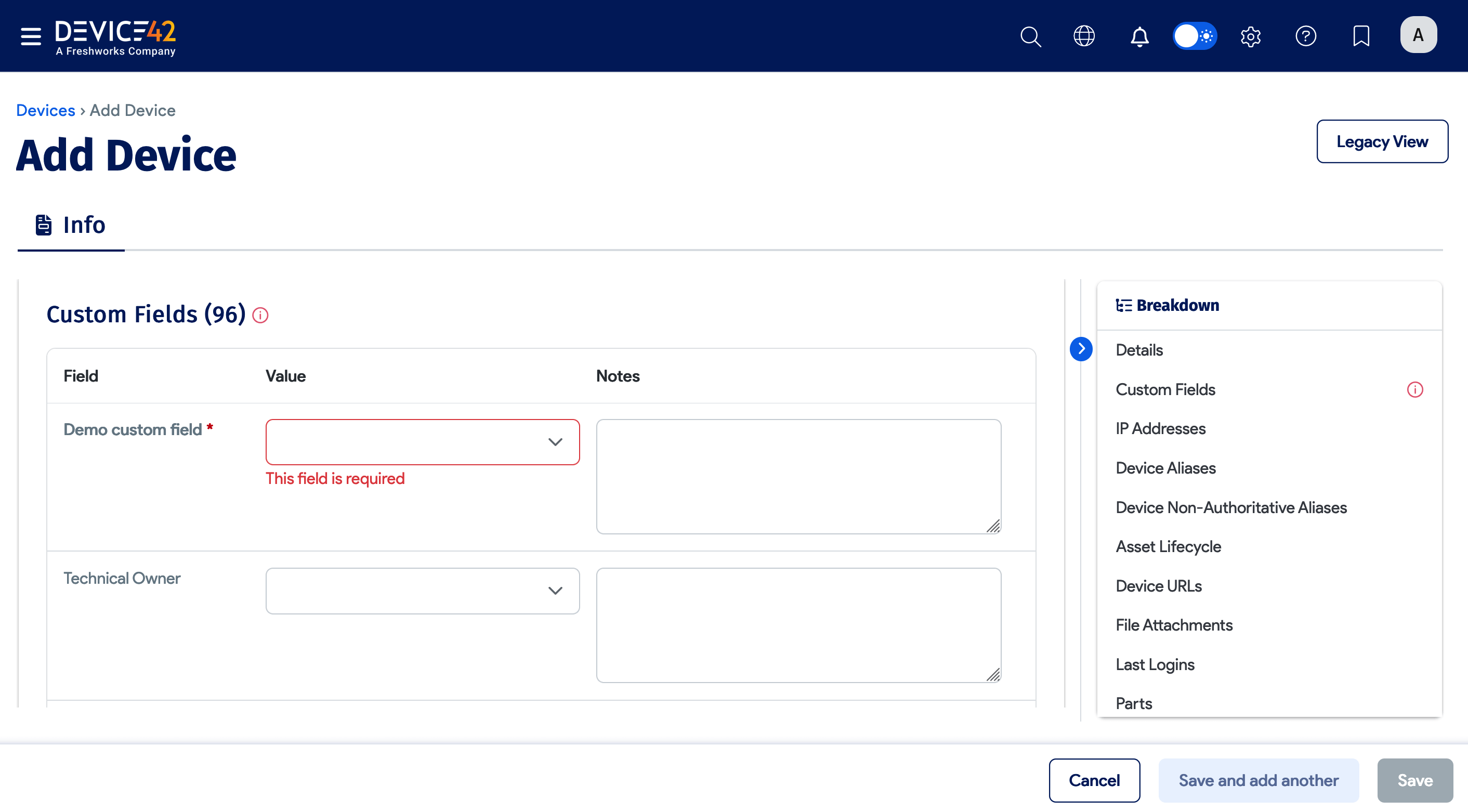
Task: Select IP Addresses in the Breakdown panel
Action: point(1160,428)
